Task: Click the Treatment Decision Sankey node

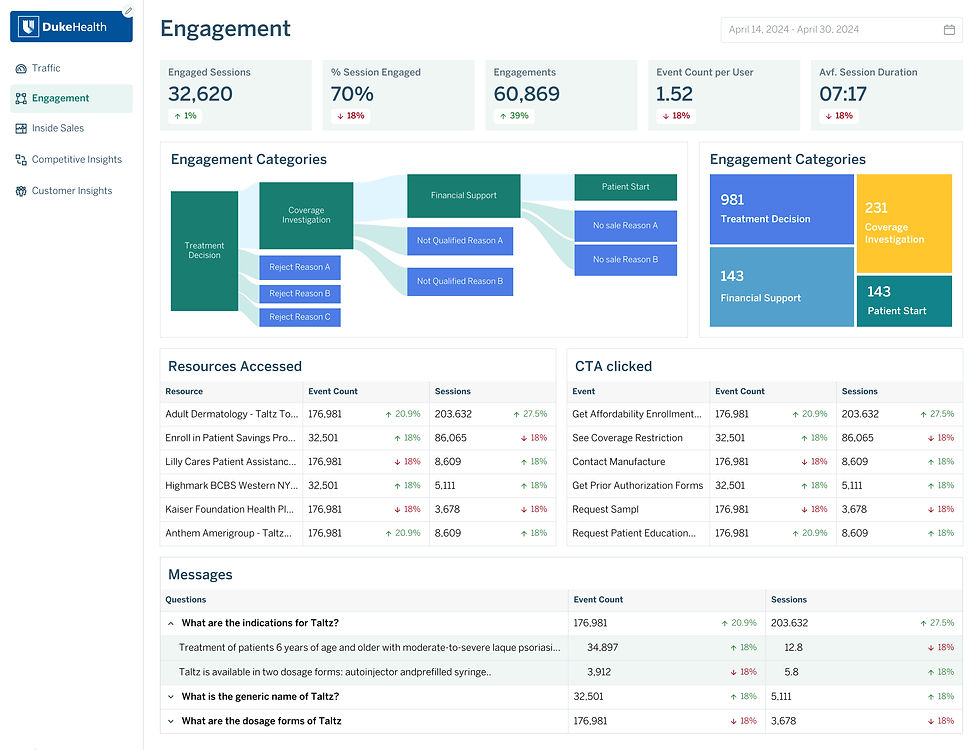Action: tap(204, 250)
